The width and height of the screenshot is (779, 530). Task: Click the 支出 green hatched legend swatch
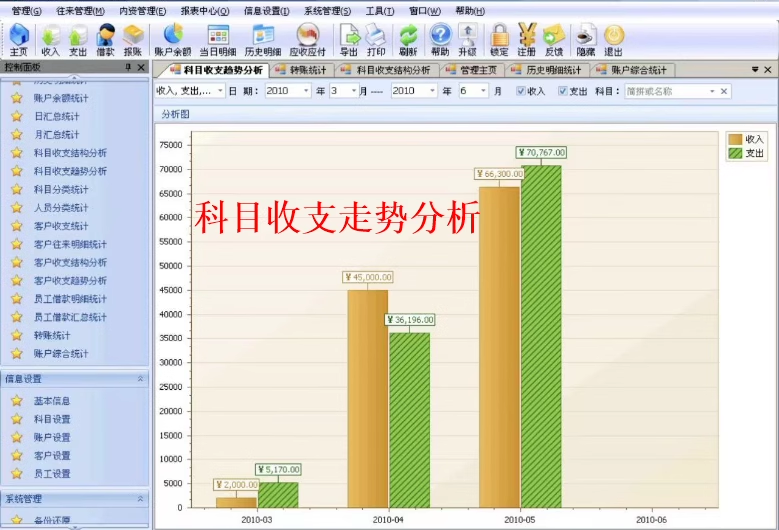(x=735, y=153)
